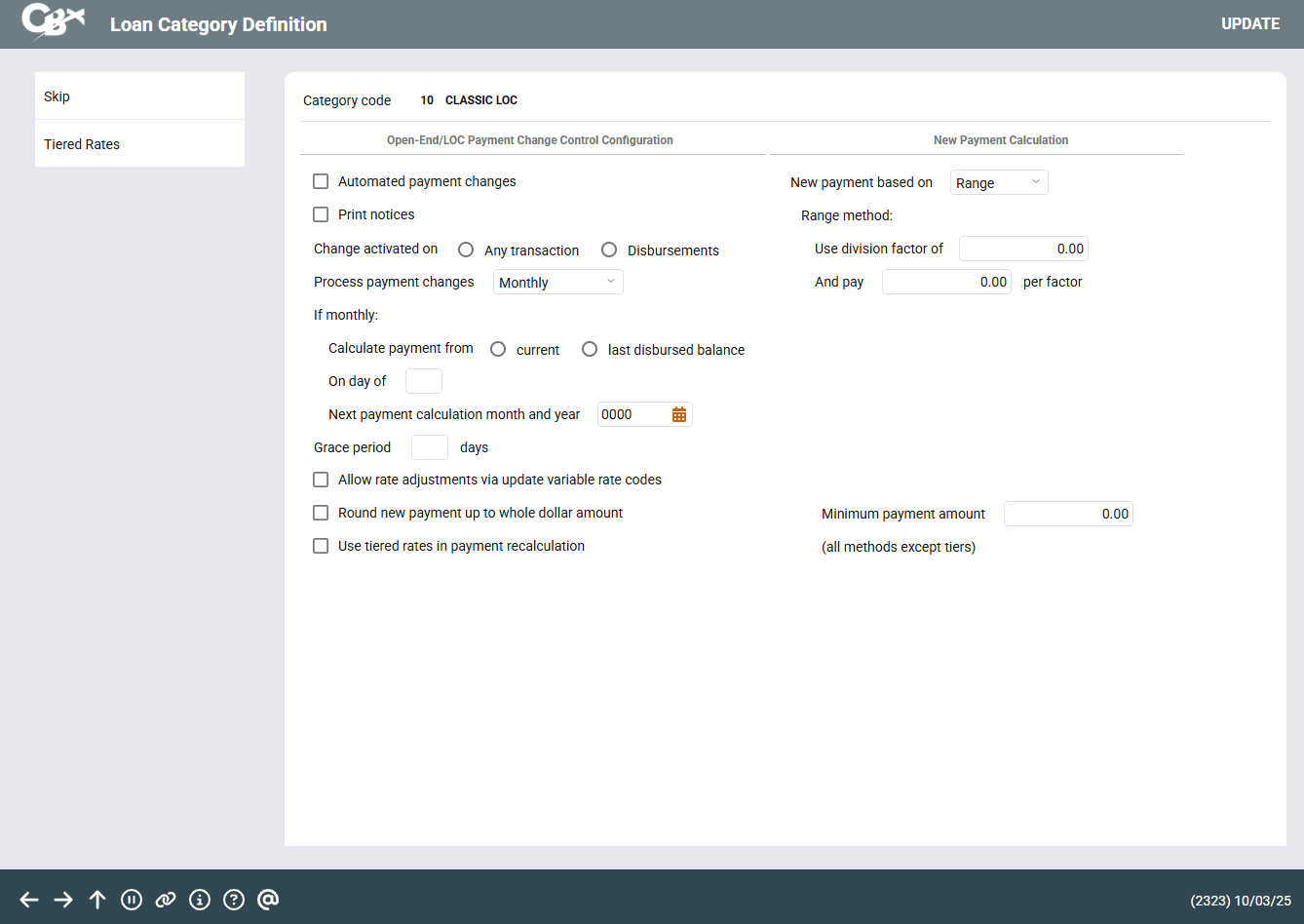Open the help question mark icon
1304x924 pixels.
[x=234, y=900]
